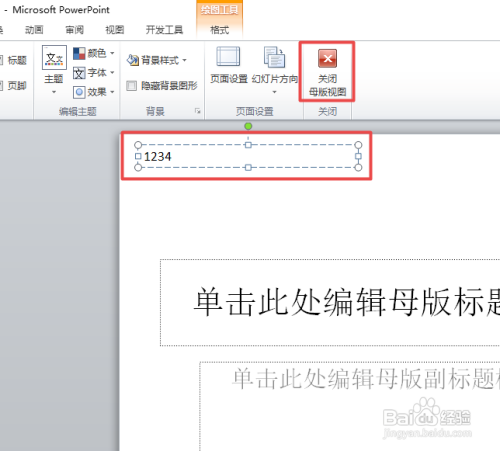
Task: Expand the 颜色 dropdown arrow
Action: point(112,53)
